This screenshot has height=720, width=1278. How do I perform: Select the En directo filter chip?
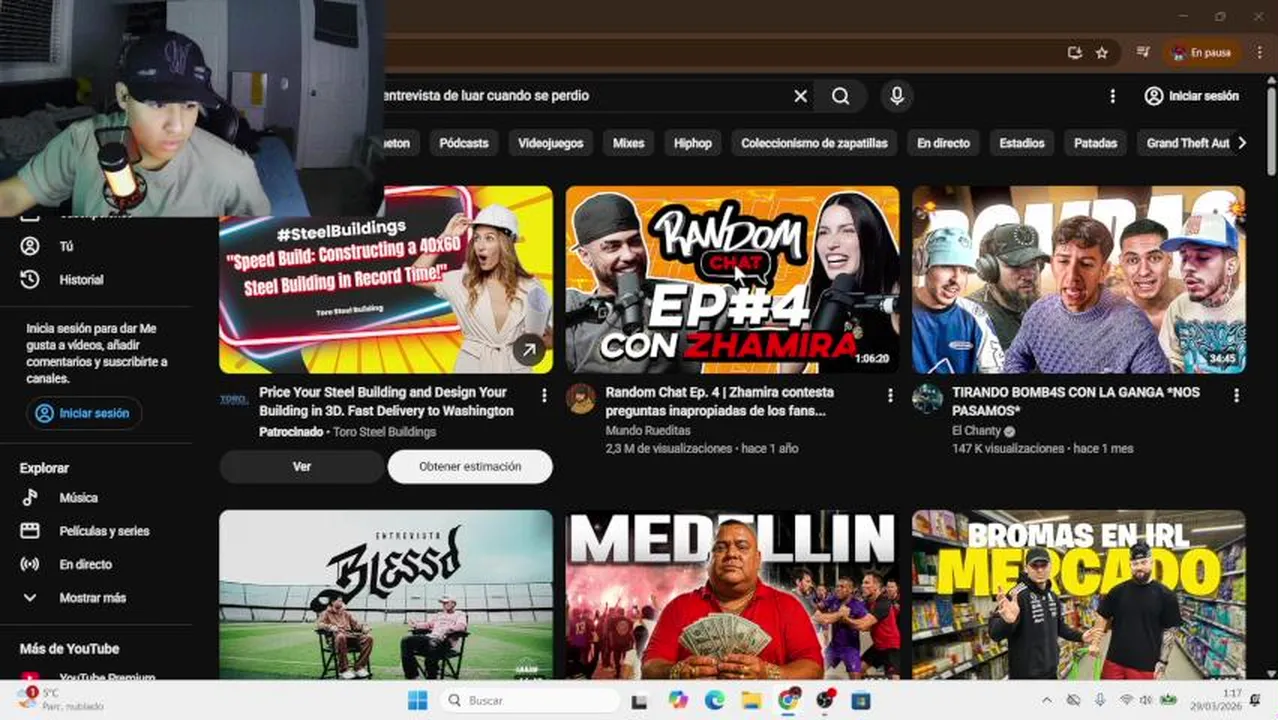(x=944, y=143)
